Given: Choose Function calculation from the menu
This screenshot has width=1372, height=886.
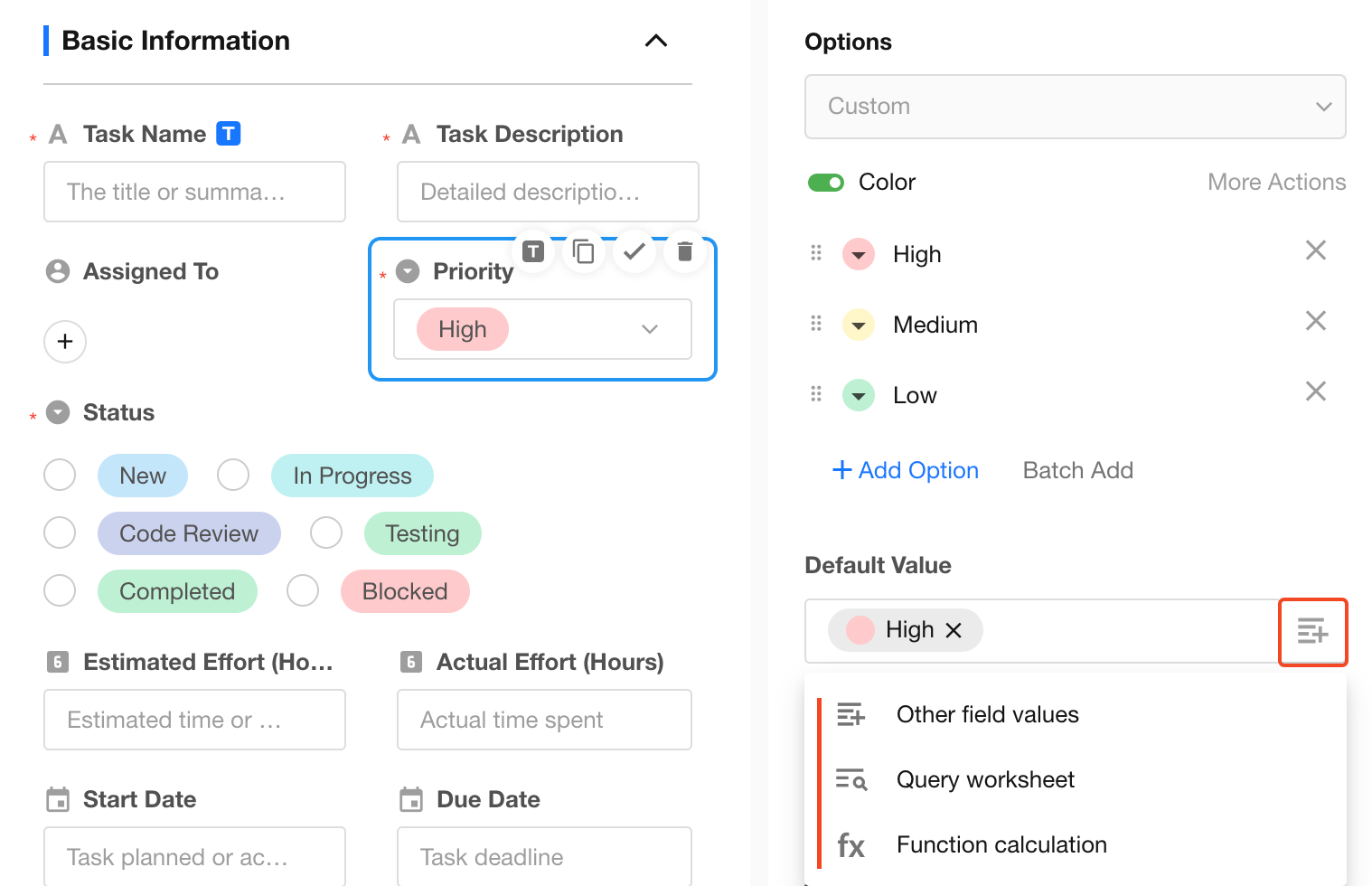Looking at the screenshot, I should (1001, 844).
